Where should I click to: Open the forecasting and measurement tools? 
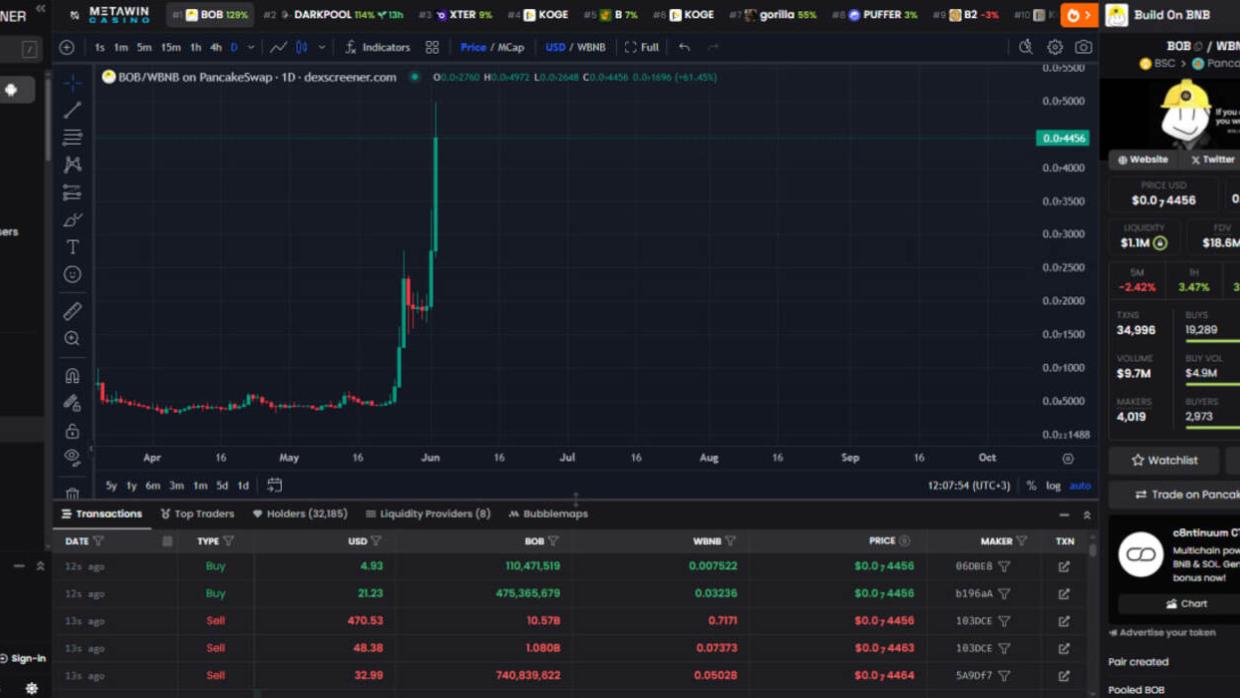(x=72, y=192)
